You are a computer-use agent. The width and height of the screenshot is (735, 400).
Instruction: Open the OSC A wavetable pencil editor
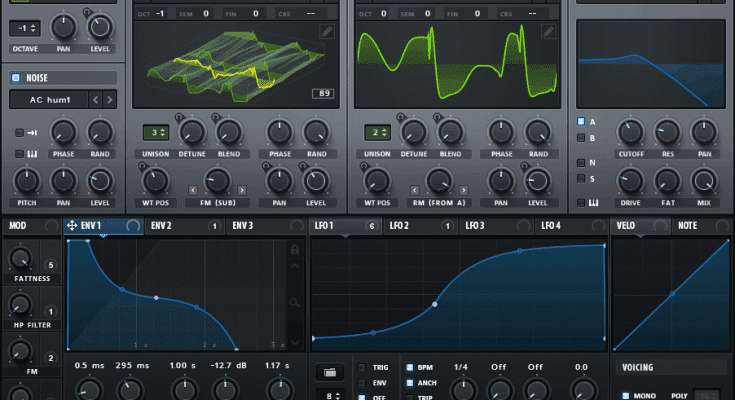(x=327, y=32)
